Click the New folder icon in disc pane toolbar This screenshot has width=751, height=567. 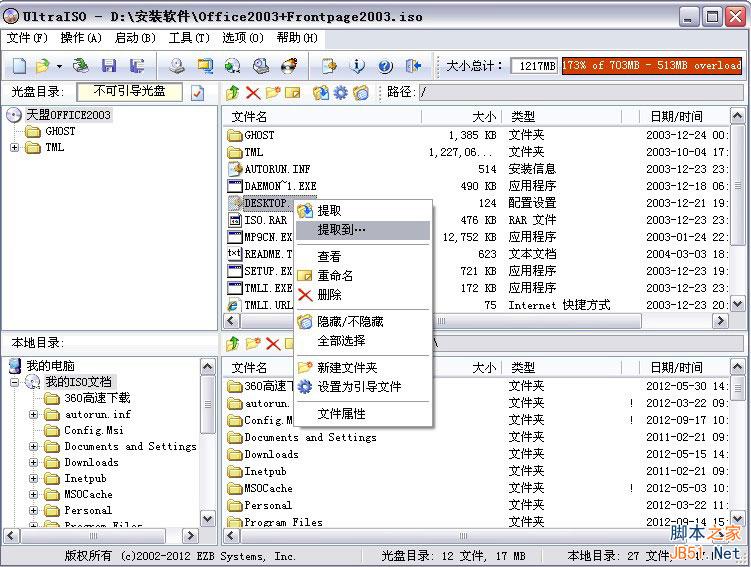273,92
